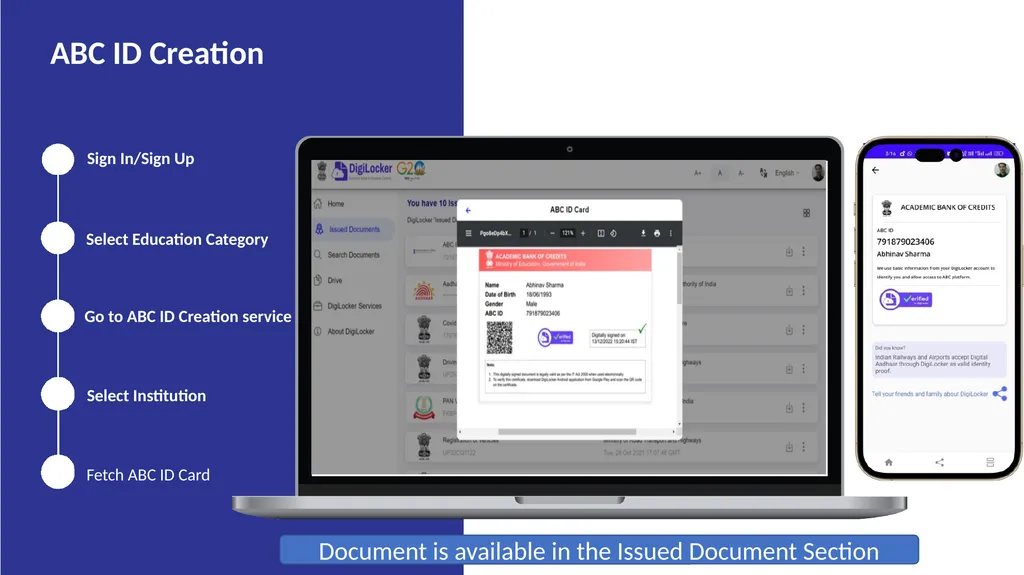Go back from the ABC ID Card dialog
1024x575 pixels.
click(x=468, y=210)
